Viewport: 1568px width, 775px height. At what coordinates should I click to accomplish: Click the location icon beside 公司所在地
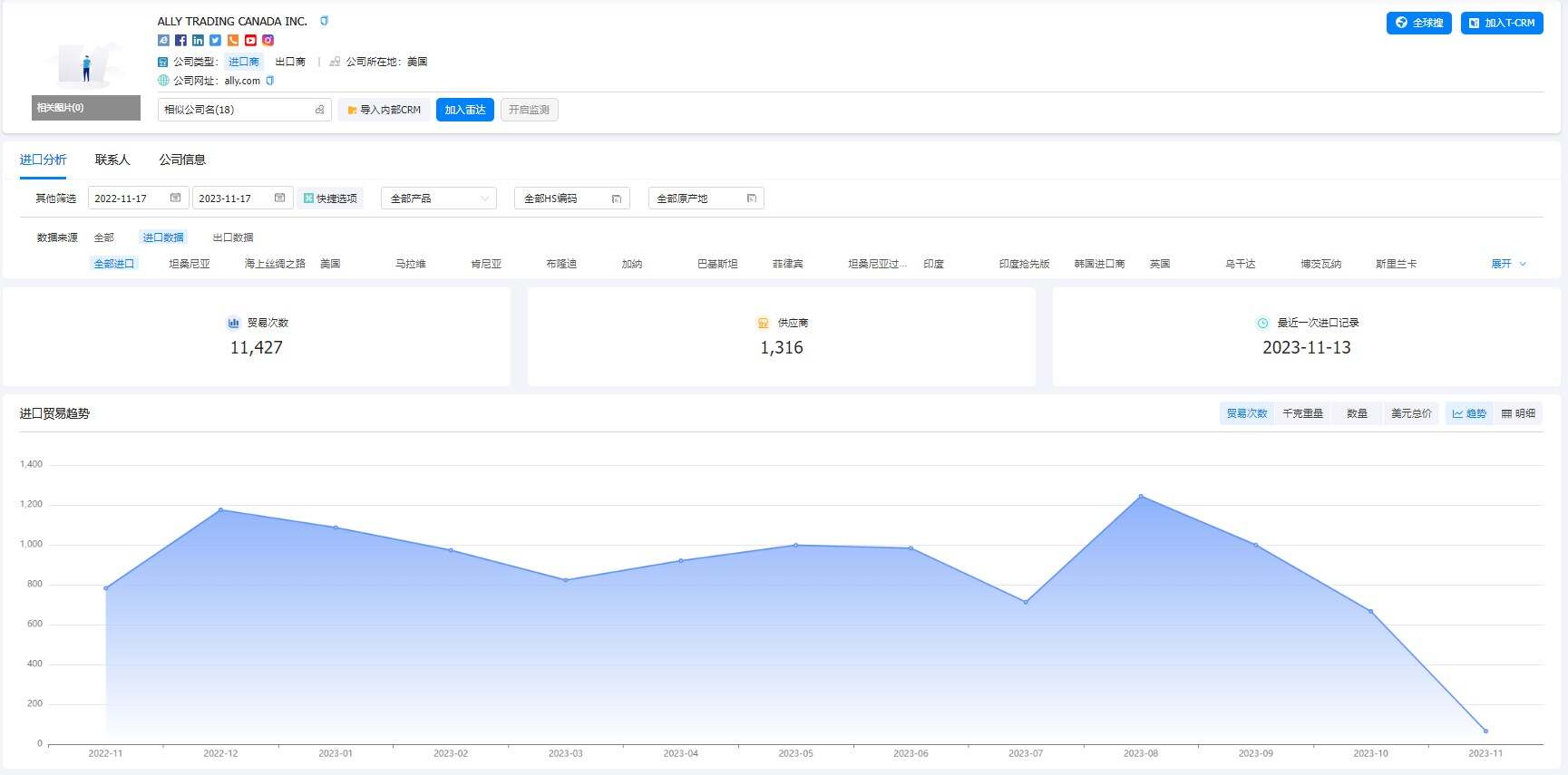pyautogui.click(x=335, y=62)
